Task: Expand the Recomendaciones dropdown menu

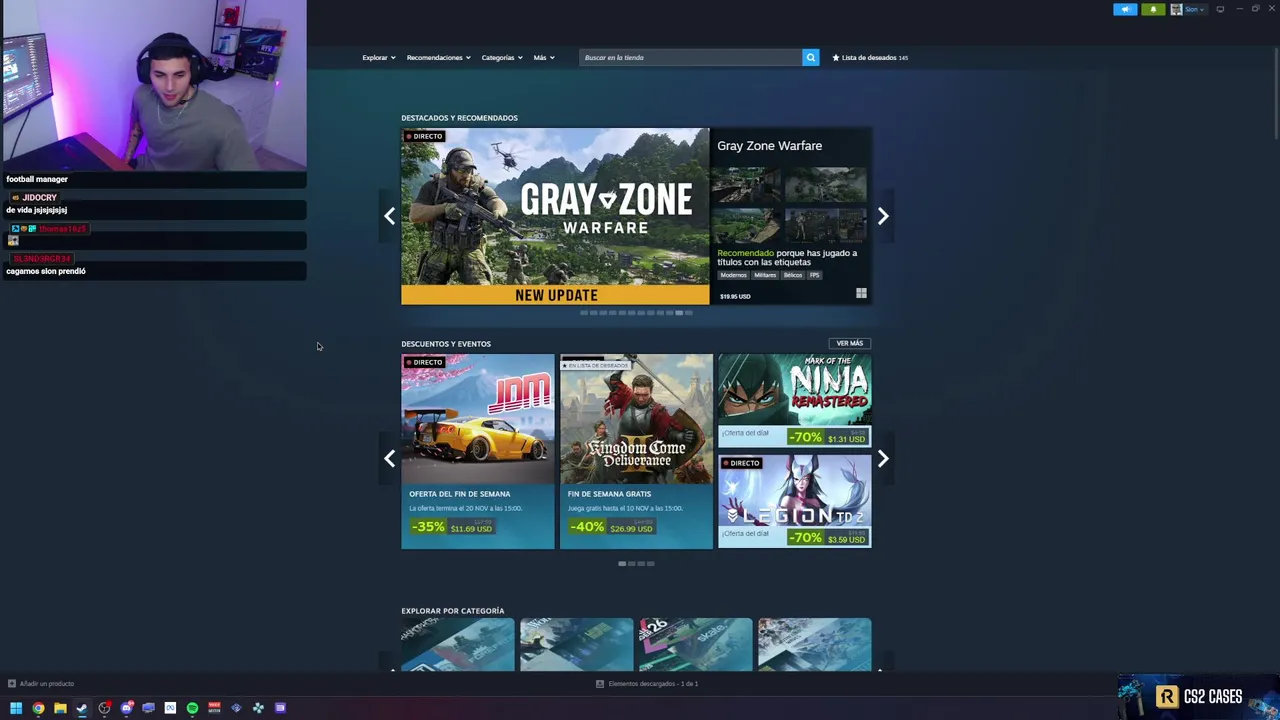Action: [438, 58]
